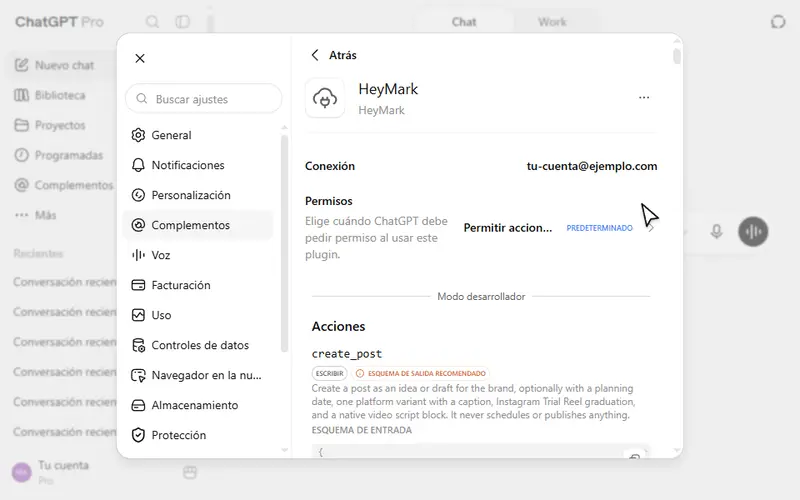Click the microphone dictation icon

click(716, 232)
